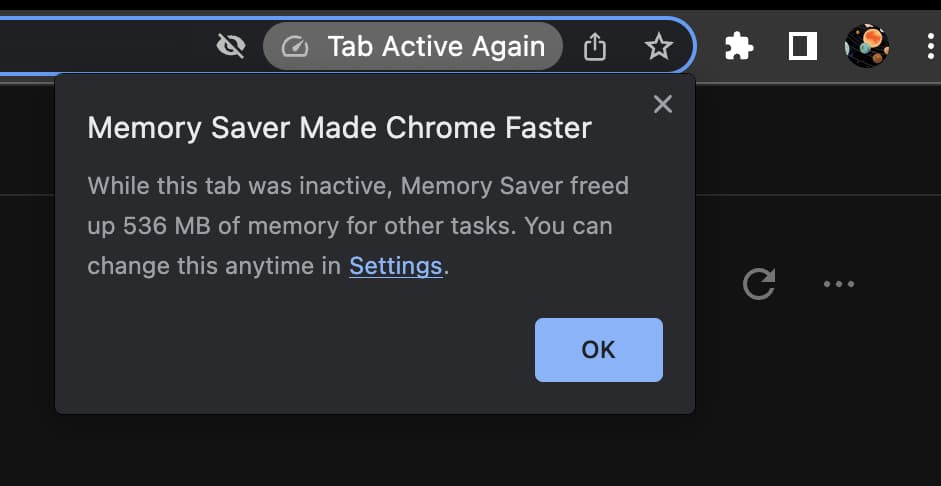
Task: Open the Chrome profile avatar menu
Action: click(867, 46)
